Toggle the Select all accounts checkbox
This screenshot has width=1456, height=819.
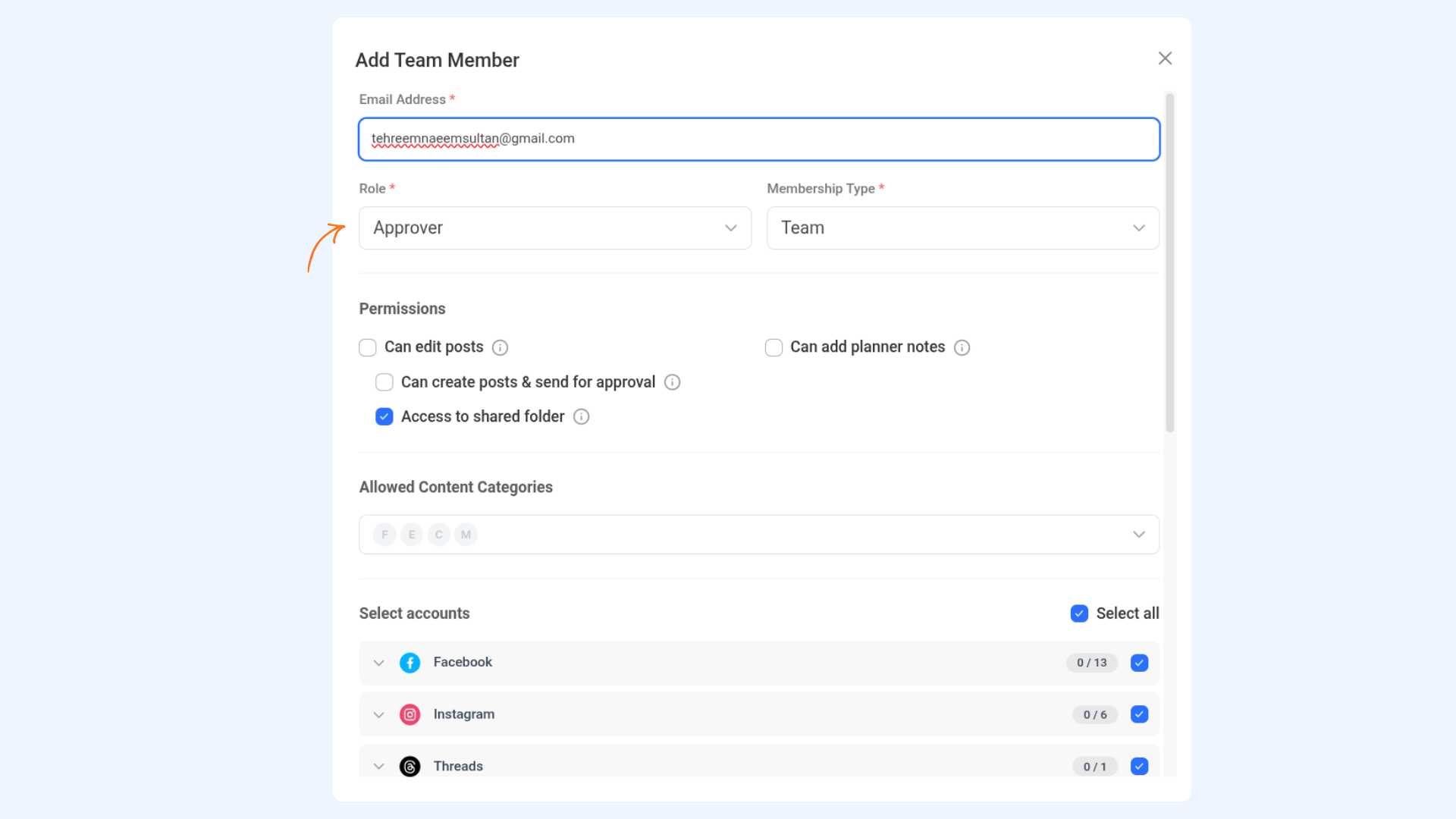(x=1079, y=613)
